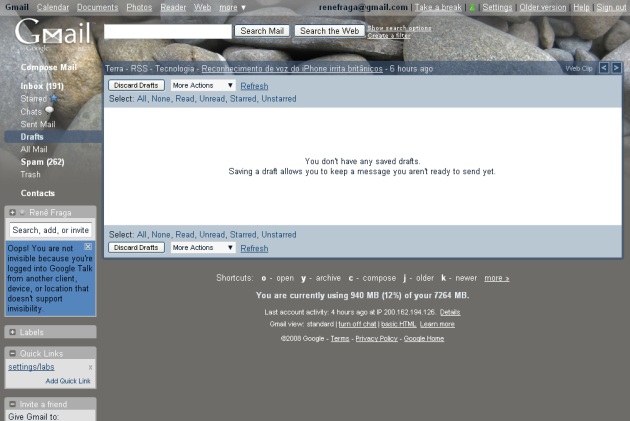630x421 pixels.
Task: Close the Oops invisibility notice
Action: (x=88, y=247)
